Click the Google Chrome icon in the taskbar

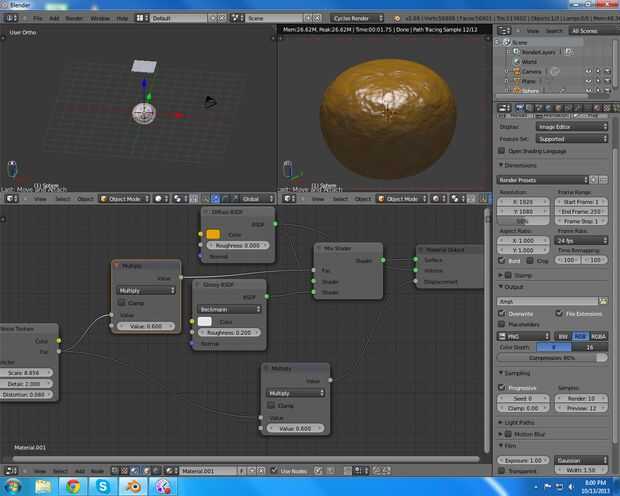(x=73, y=486)
